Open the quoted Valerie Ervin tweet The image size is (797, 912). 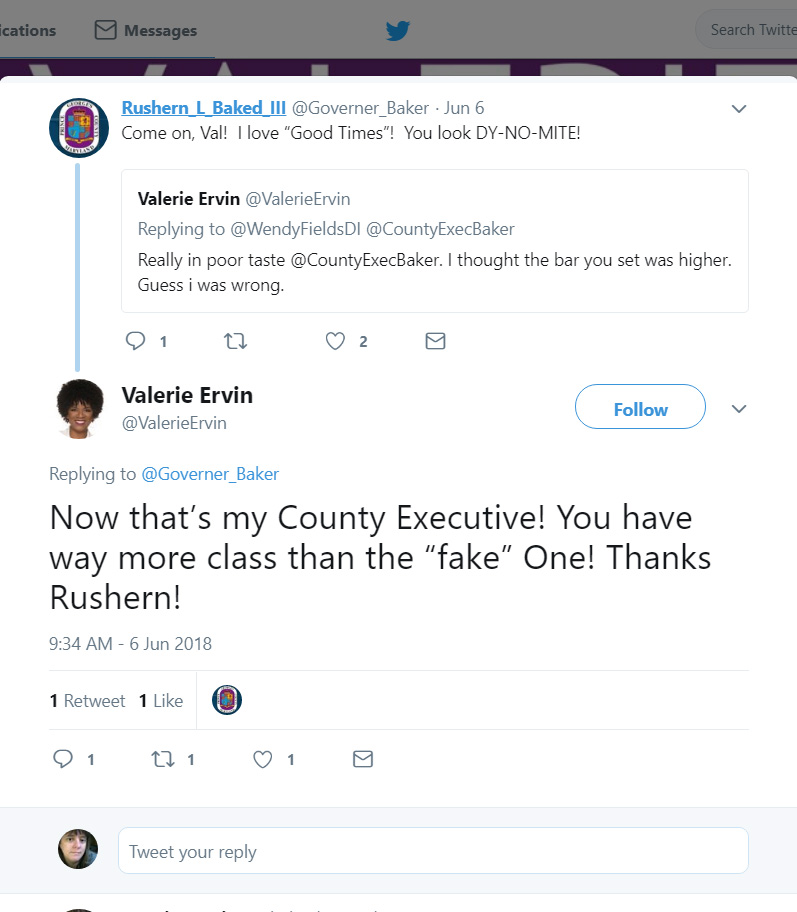pos(435,240)
